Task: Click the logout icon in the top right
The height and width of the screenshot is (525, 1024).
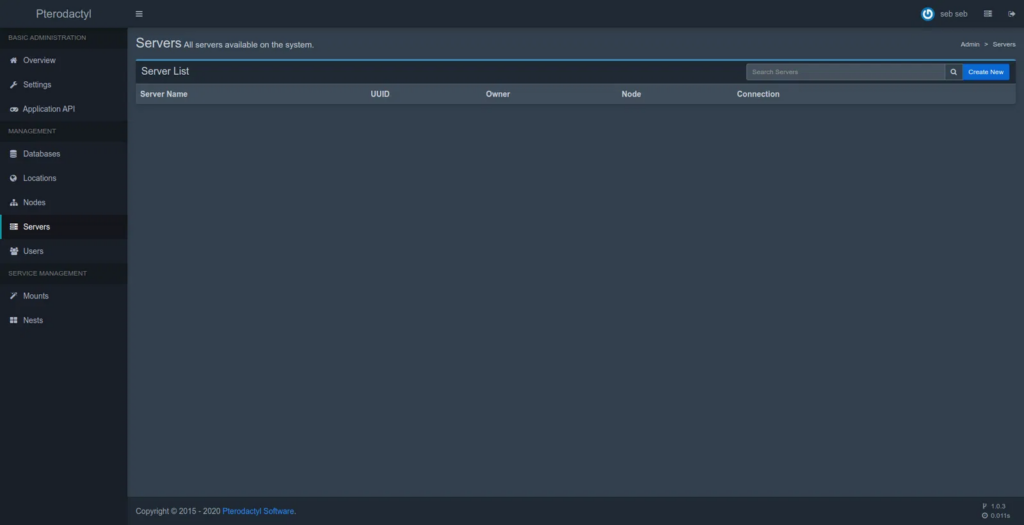Action: coord(1011,14)
